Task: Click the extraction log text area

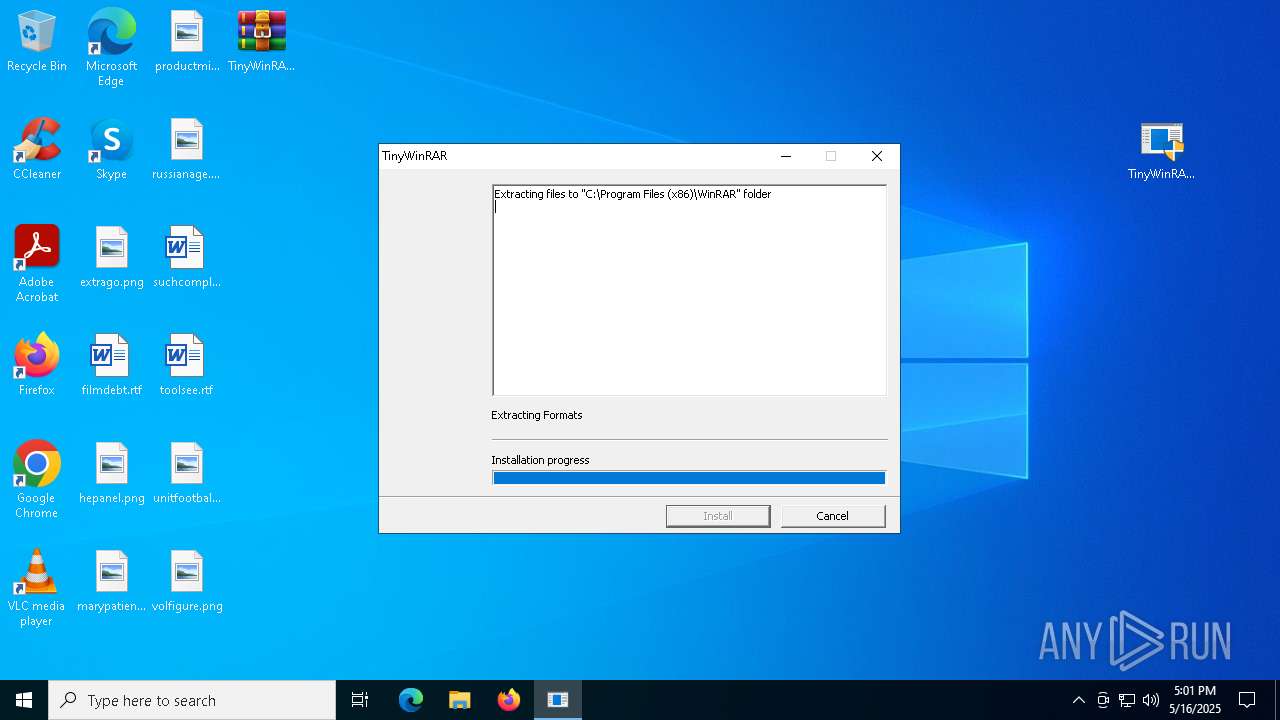Action: tap(689, 290)
